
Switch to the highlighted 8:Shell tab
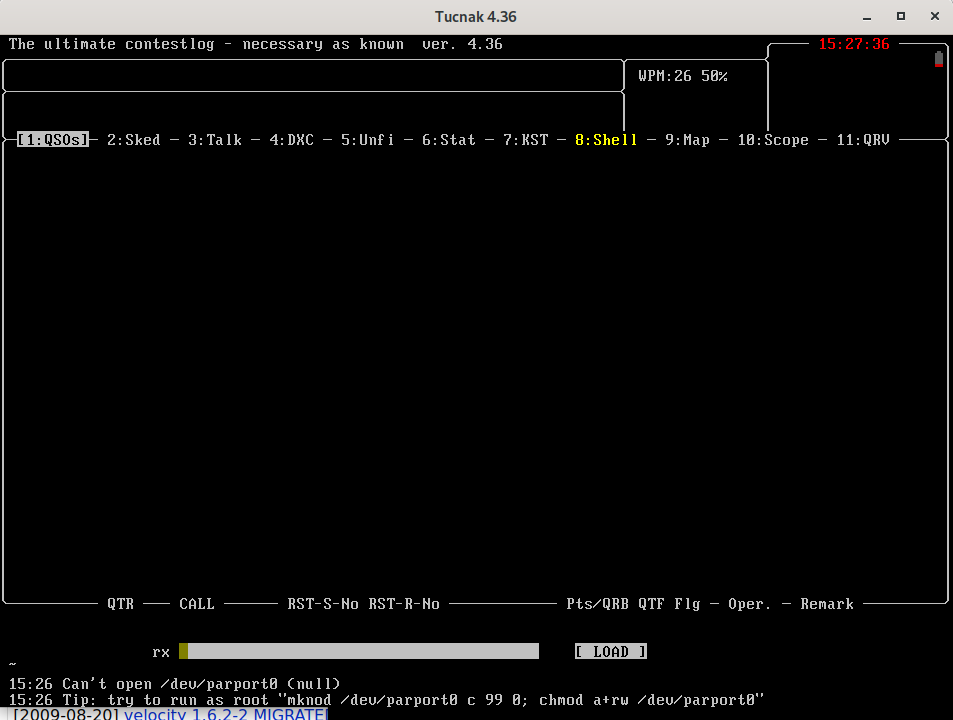click(x=607, y=140)
